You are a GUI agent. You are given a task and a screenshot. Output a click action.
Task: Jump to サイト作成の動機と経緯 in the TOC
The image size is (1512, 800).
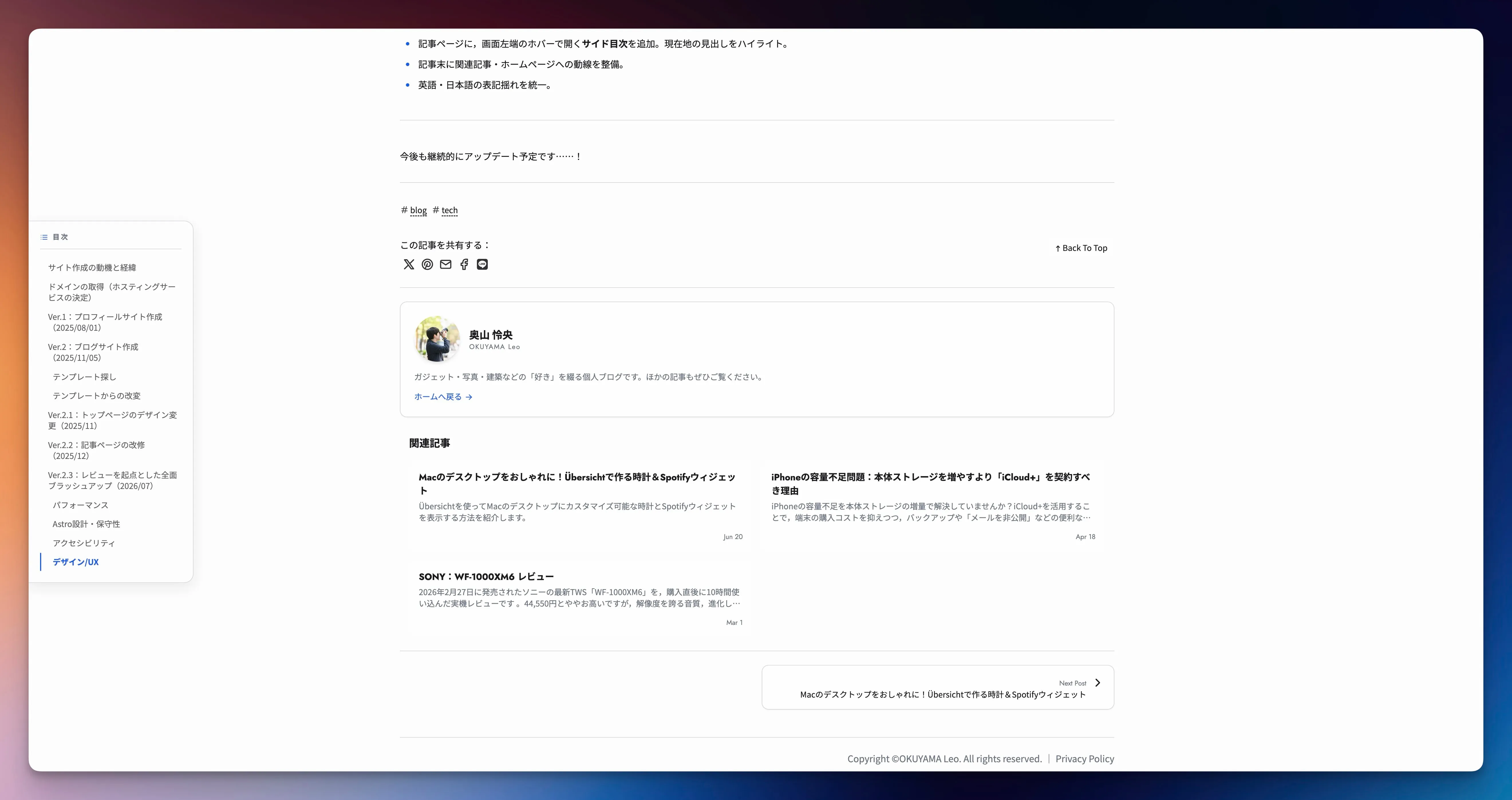[92, 268]
